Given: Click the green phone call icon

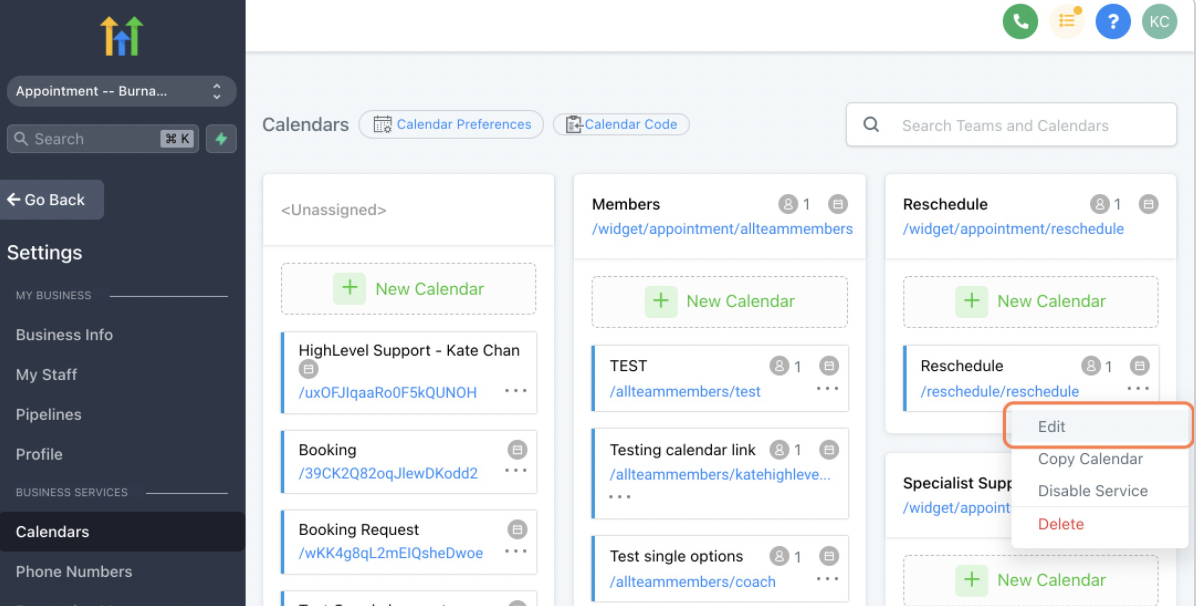Looking at the screenshot, I should pyautogui.click(x=1020, y=21).
